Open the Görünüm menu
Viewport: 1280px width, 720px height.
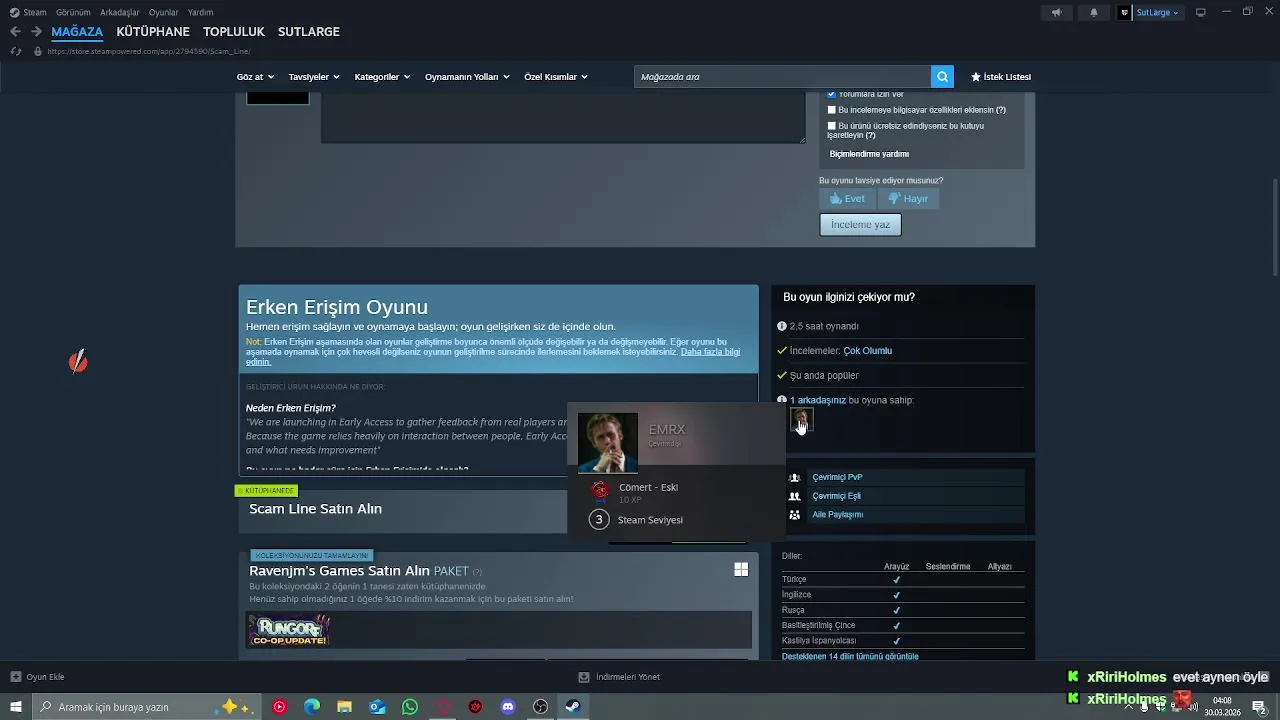pos(73,12)
